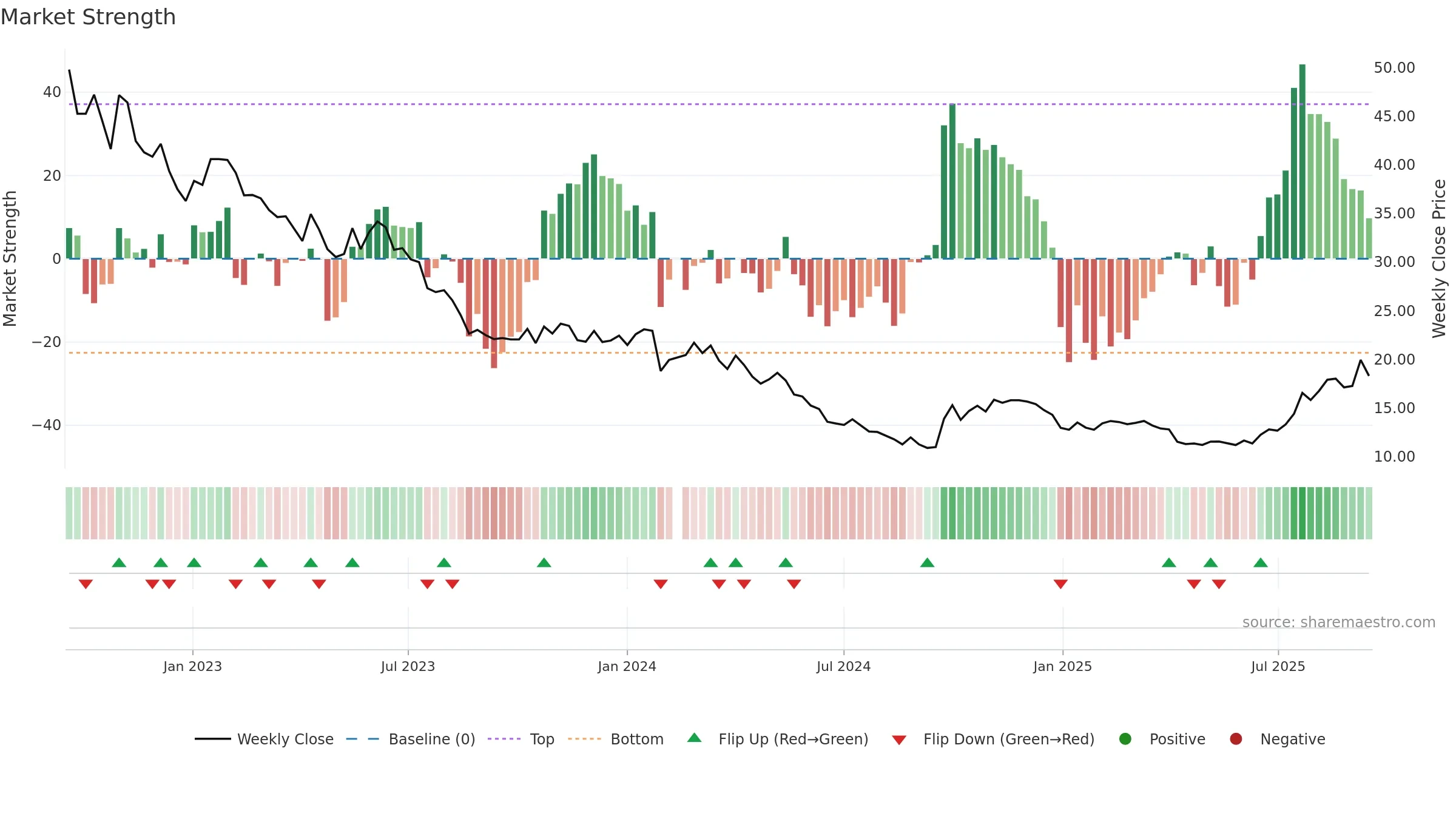The height and width of the screenshot is (819, 1456).
Task: Click the red Negative circle icon
Action: coord(1236,739)
